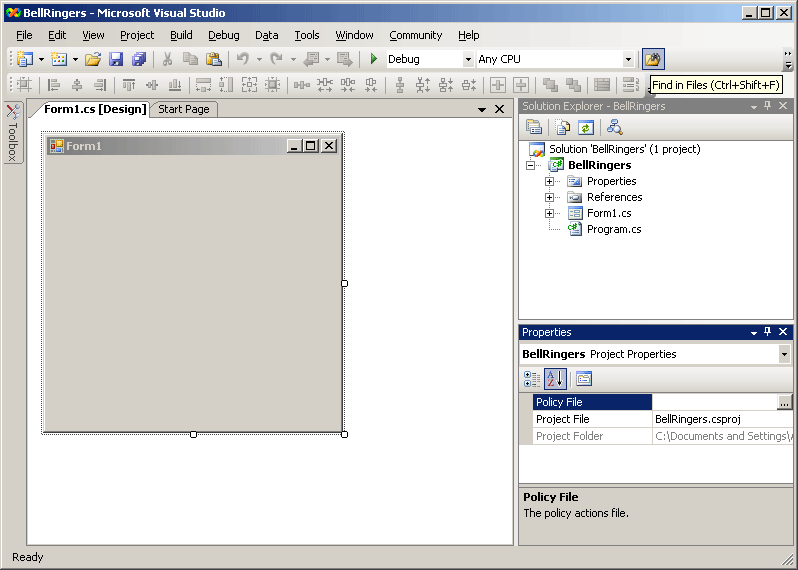The height and width of the screenshot is (570, 798).
Task: Open the Add New Item dropdown arrow
Action: coord(75,60)
